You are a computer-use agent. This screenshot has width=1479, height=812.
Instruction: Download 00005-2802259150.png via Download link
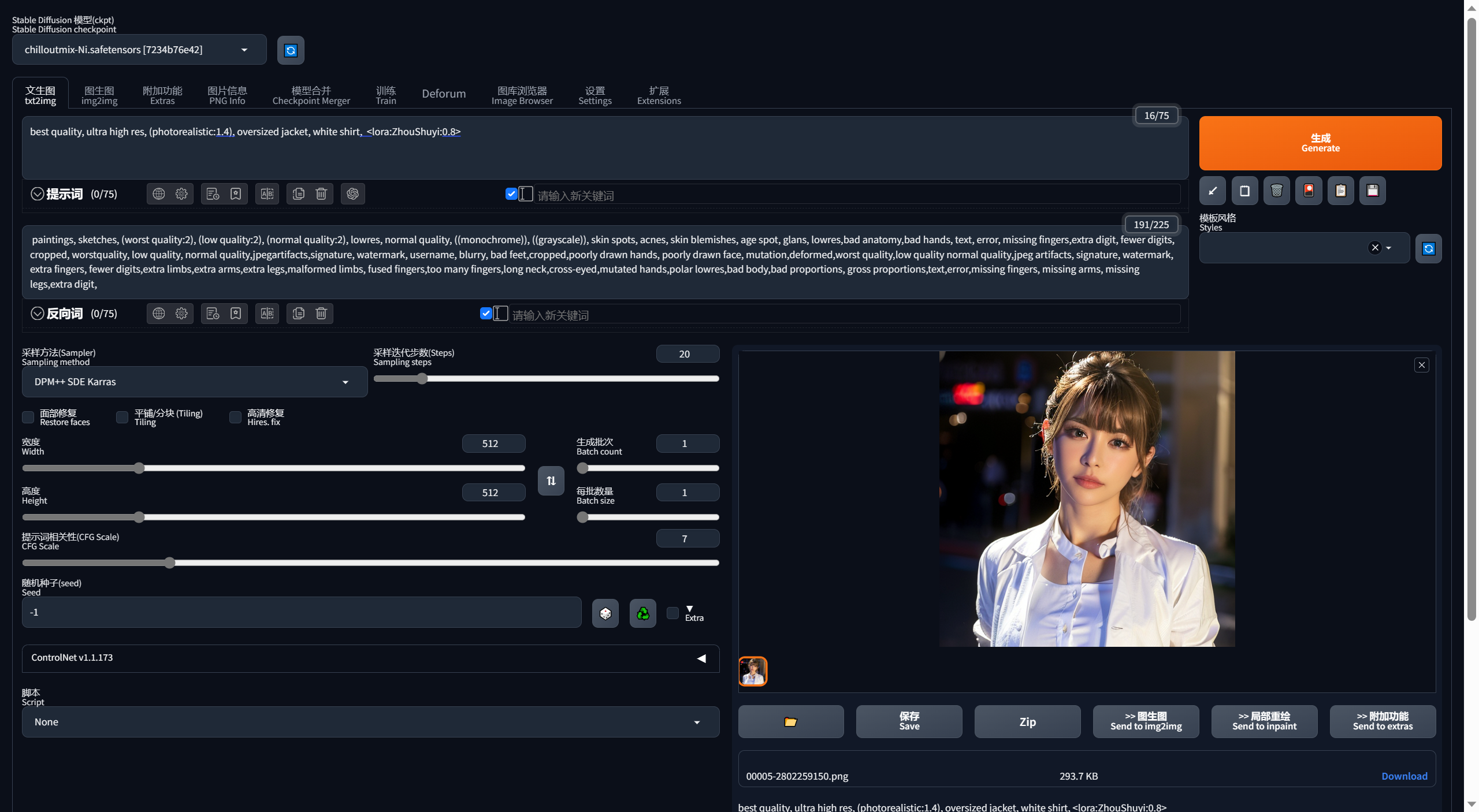pos(1404,777)
